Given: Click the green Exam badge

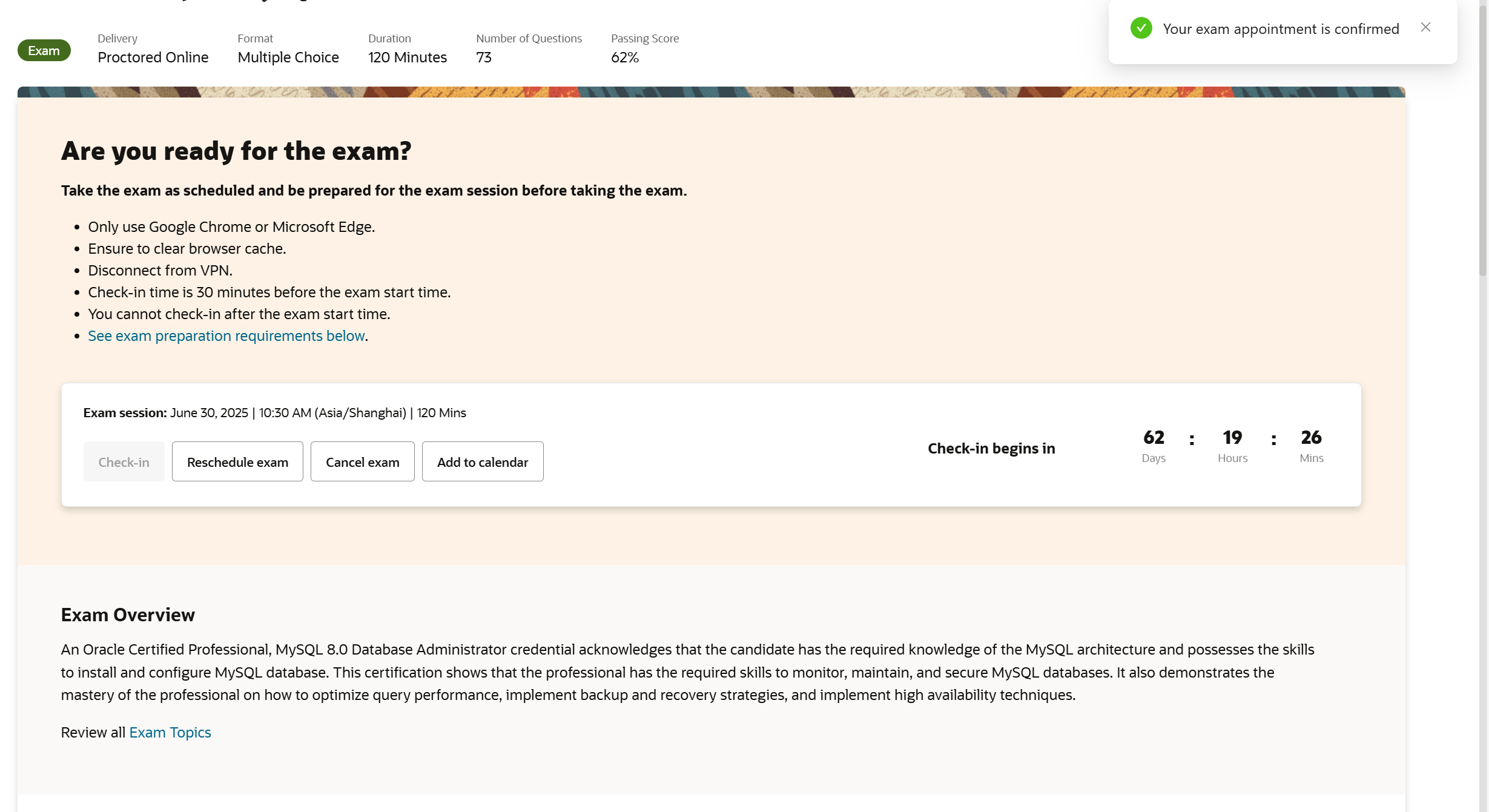Looking at the screenshot, I should pyautogui.click(x=44, y=50).
